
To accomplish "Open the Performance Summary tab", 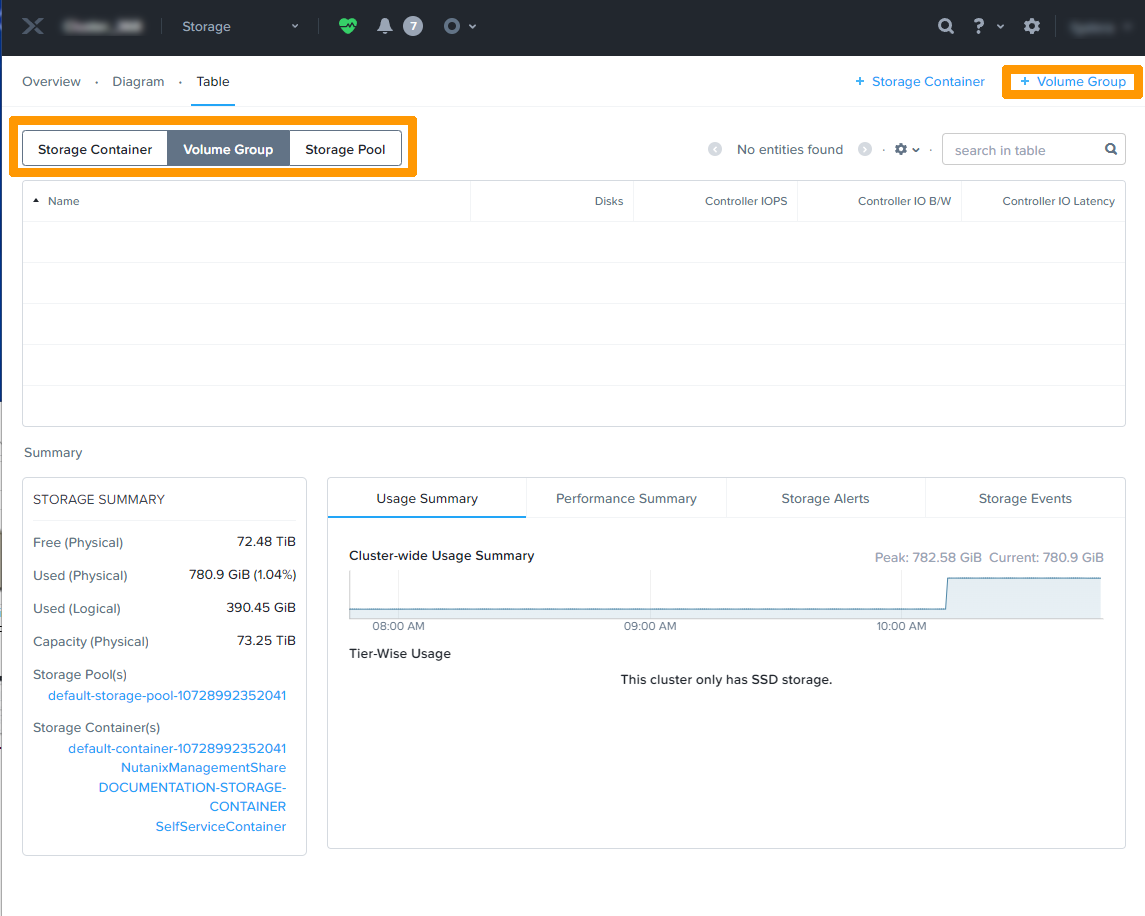I will 625,497.
